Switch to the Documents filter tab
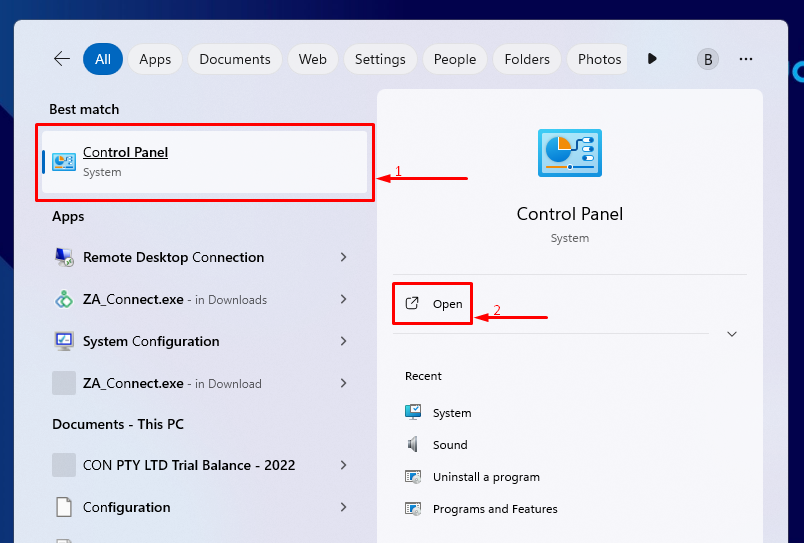Image resolution: width=804 pixels, height=543 pixels. pyautogui.click(x=235, y=59)
